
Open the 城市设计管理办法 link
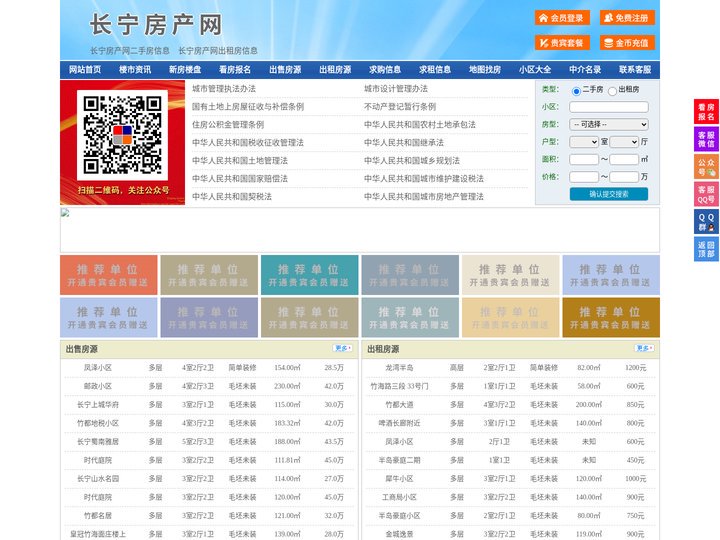coord(396,89)
